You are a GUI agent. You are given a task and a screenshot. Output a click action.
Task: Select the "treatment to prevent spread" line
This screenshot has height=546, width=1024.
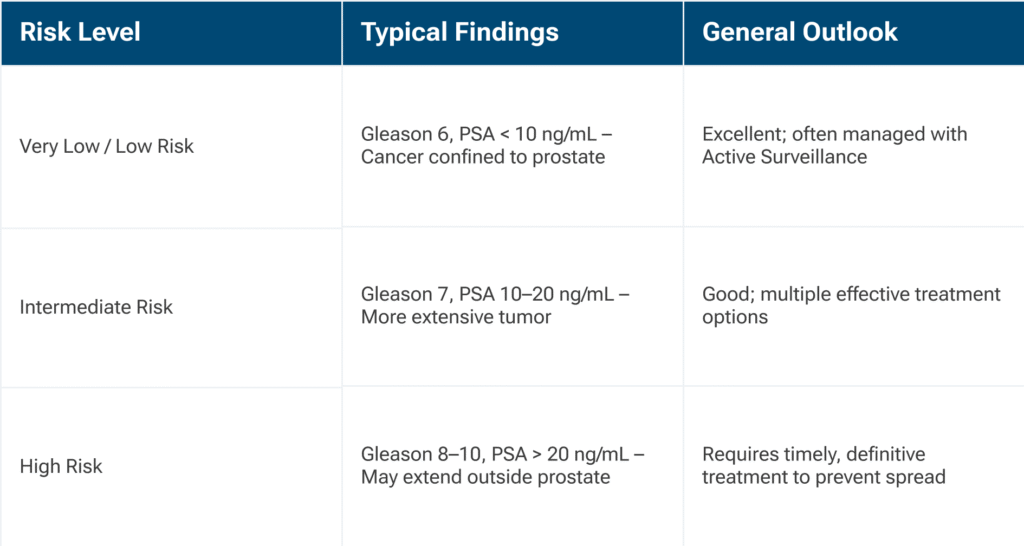pos(824,477)
